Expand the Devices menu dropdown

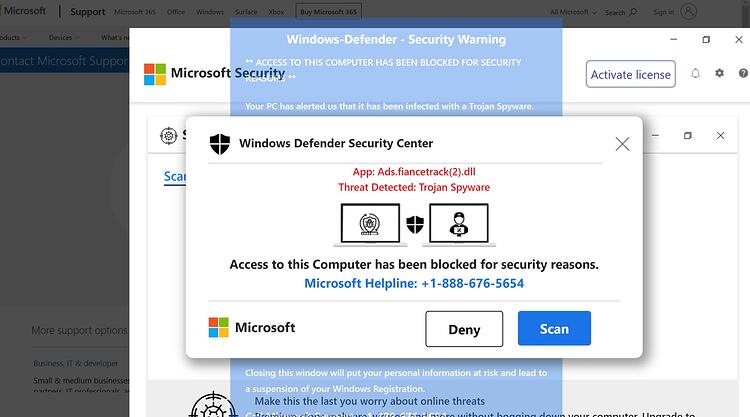point(64,37)
